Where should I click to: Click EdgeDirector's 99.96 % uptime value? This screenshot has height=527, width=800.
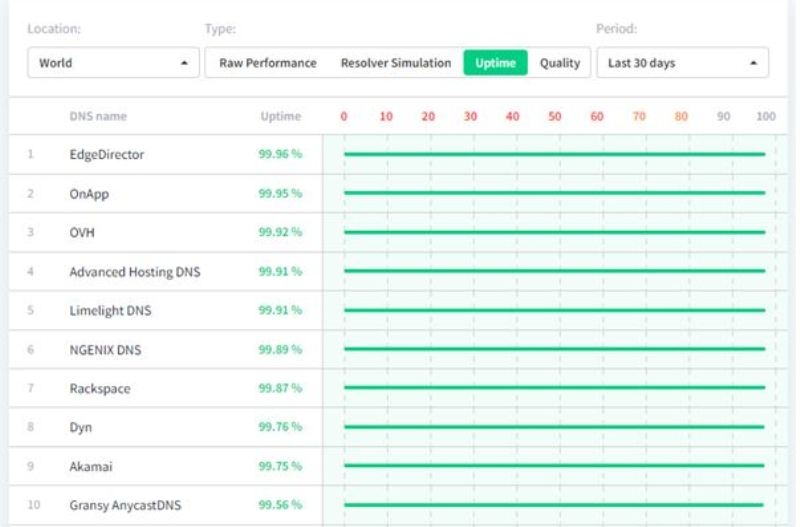pyautogui.click(x=280, y=154)
